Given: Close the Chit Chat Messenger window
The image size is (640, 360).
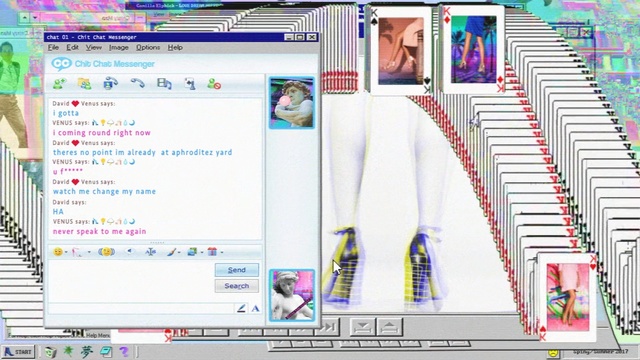Looking at the screenshot, I should pos(311,37).
